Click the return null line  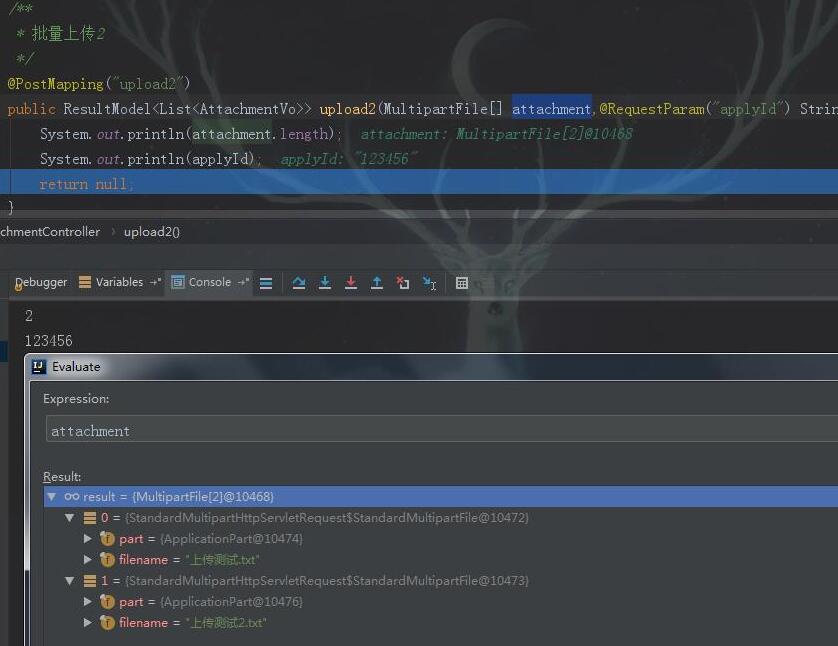[x=419, y=182]
